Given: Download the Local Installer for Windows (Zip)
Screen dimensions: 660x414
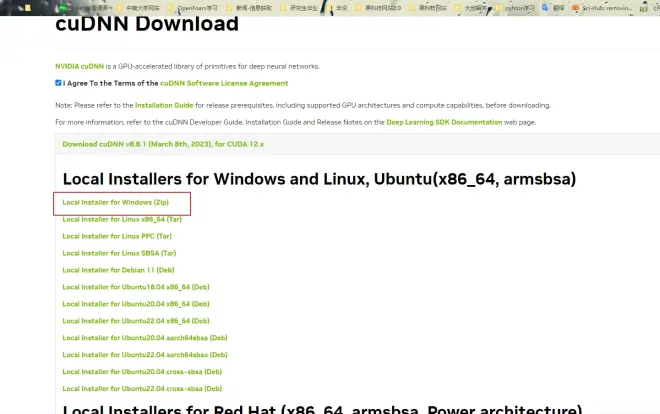Looking at the screenshot, I should pyautogui.click(x=116, y=202).
